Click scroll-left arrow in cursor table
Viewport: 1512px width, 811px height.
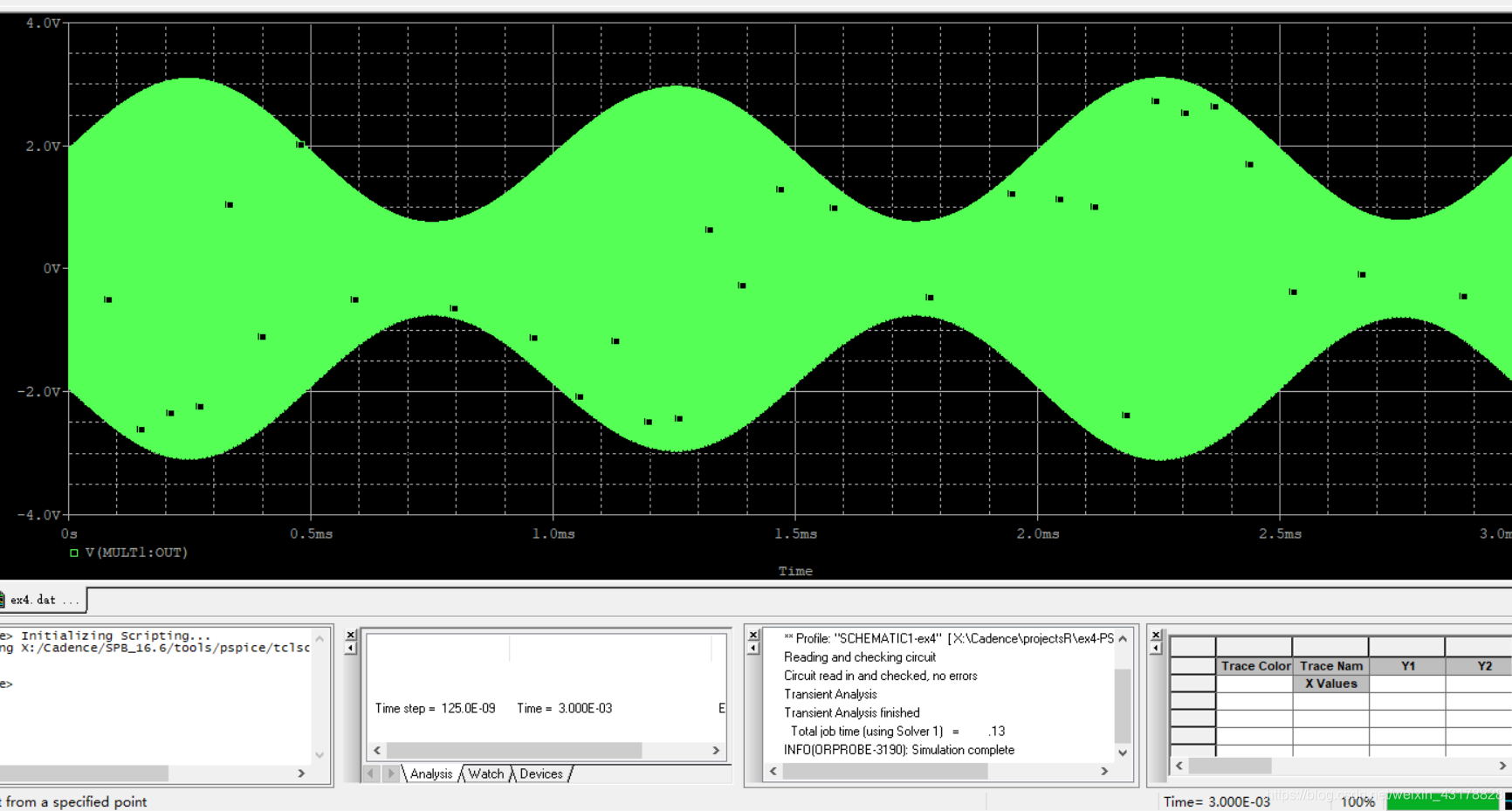pyautogui.click(x=1179, y=766)
